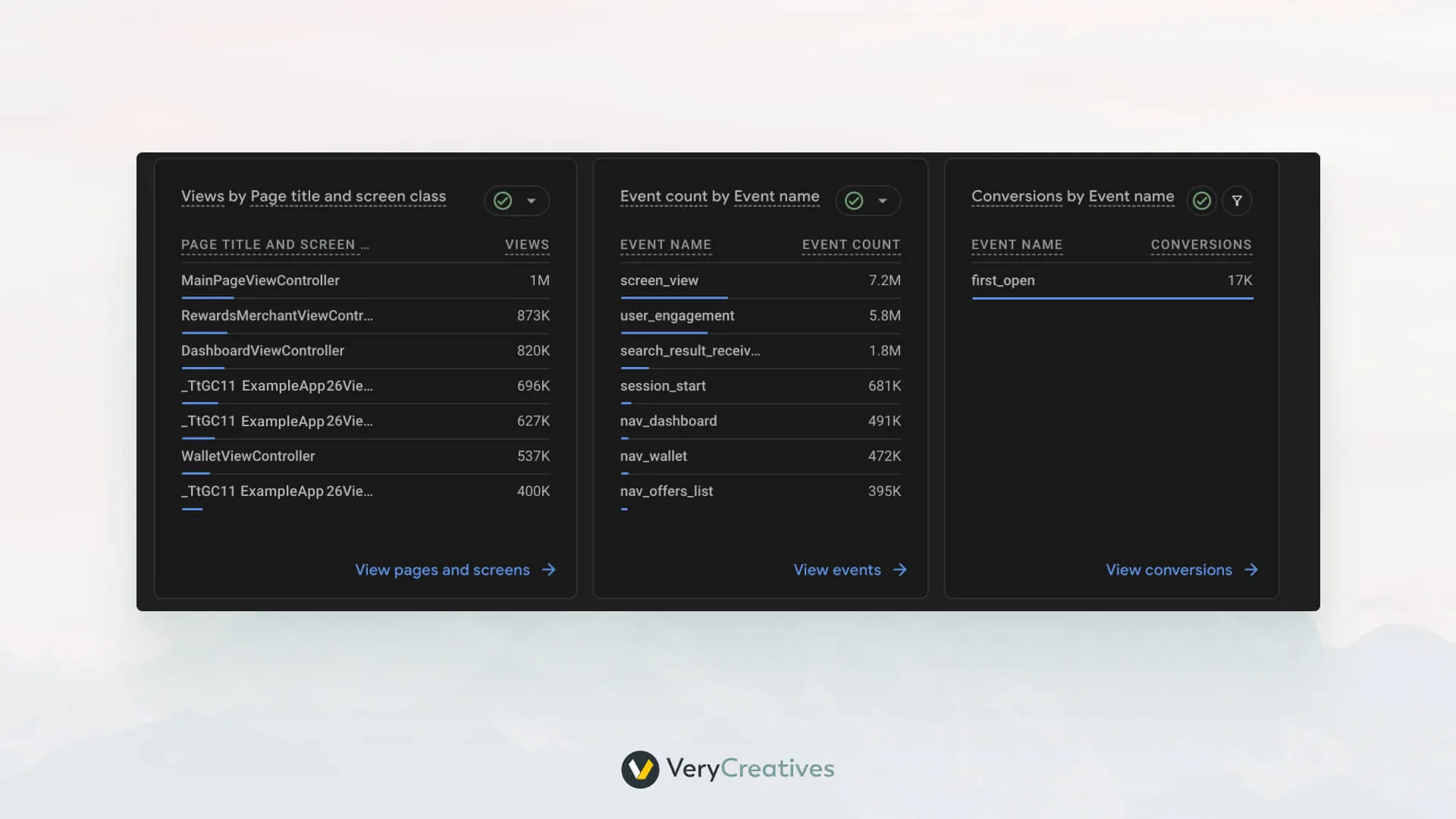Click the arrow icon beside View conversions
1456x819 pixels.
[x=1251, y=570]
